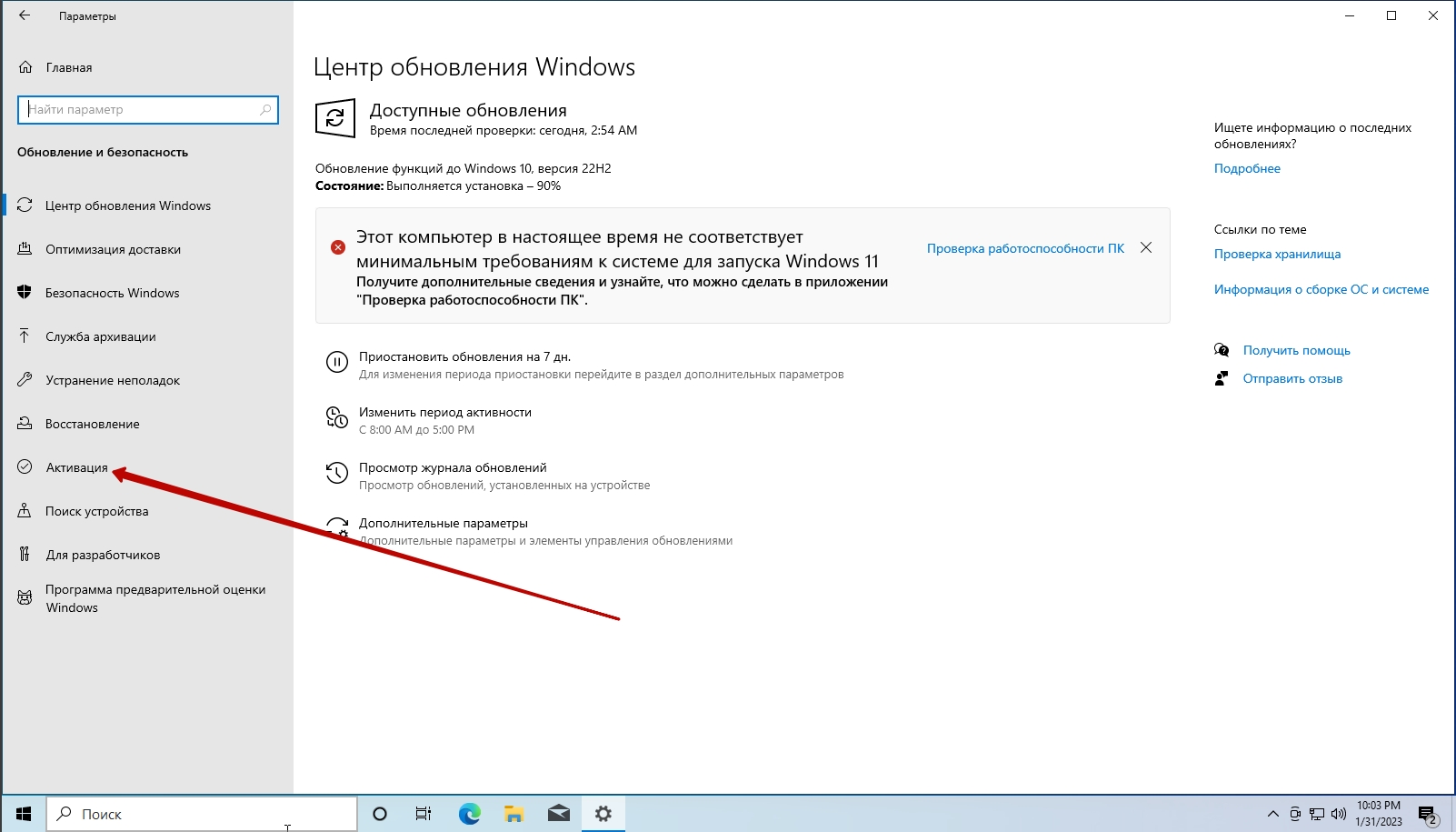Focus the Найти параметр search field
1456x832 pixels.
tap(148, 109)
